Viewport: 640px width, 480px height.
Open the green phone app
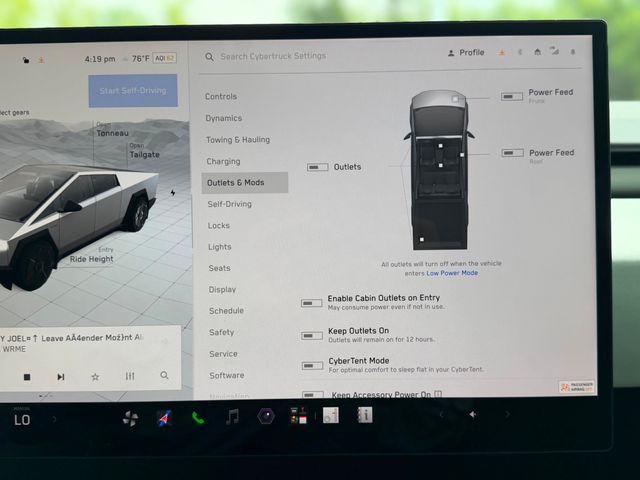tap(198, 418)
